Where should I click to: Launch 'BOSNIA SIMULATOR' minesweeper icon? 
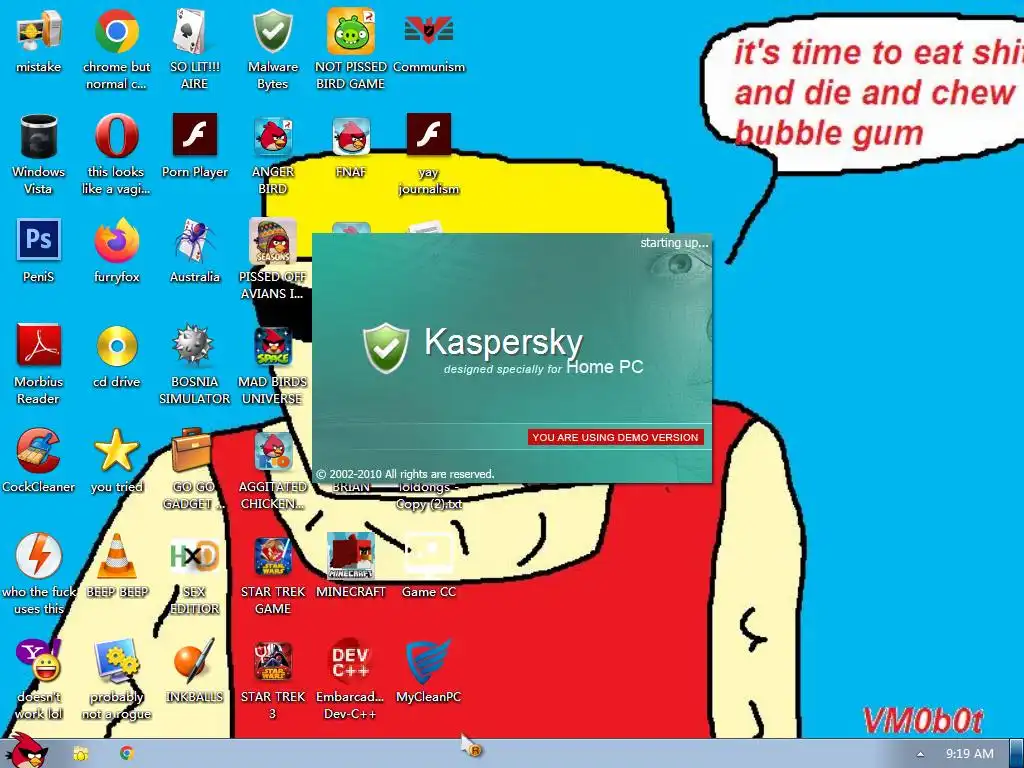click(194, 345)
